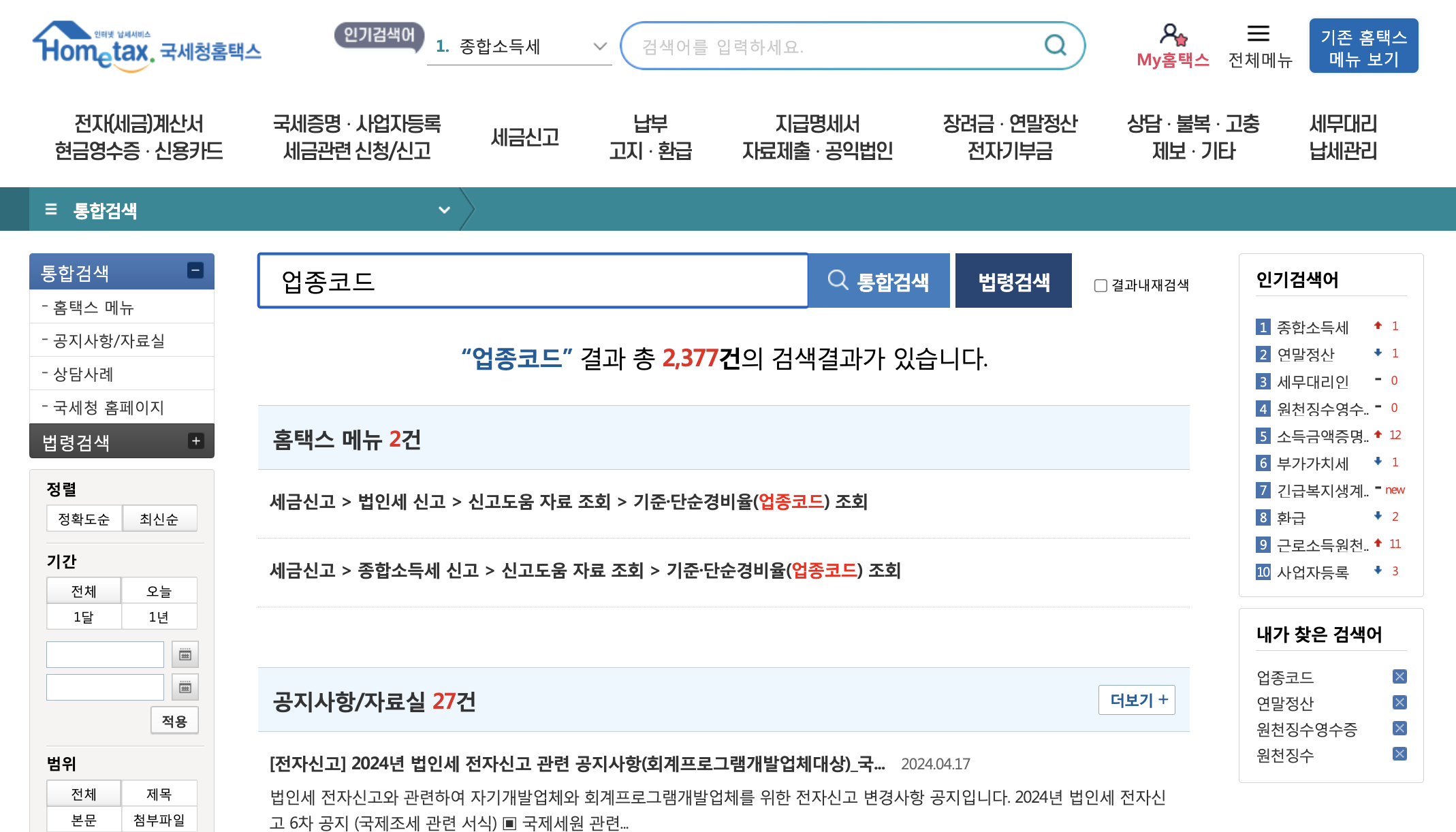The image size is (1456, 832).
Task: Collapse the 통합검색 sidebar section
Action: [x=195, y=271]
